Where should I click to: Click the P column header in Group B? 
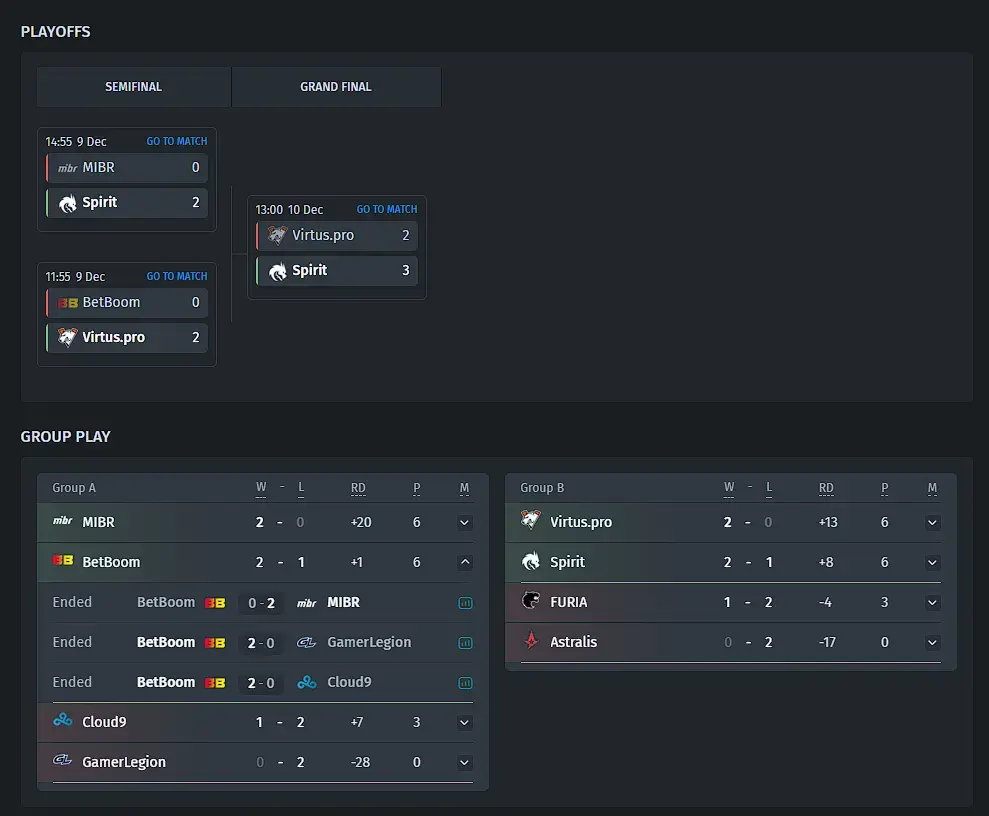click(884, 488)
